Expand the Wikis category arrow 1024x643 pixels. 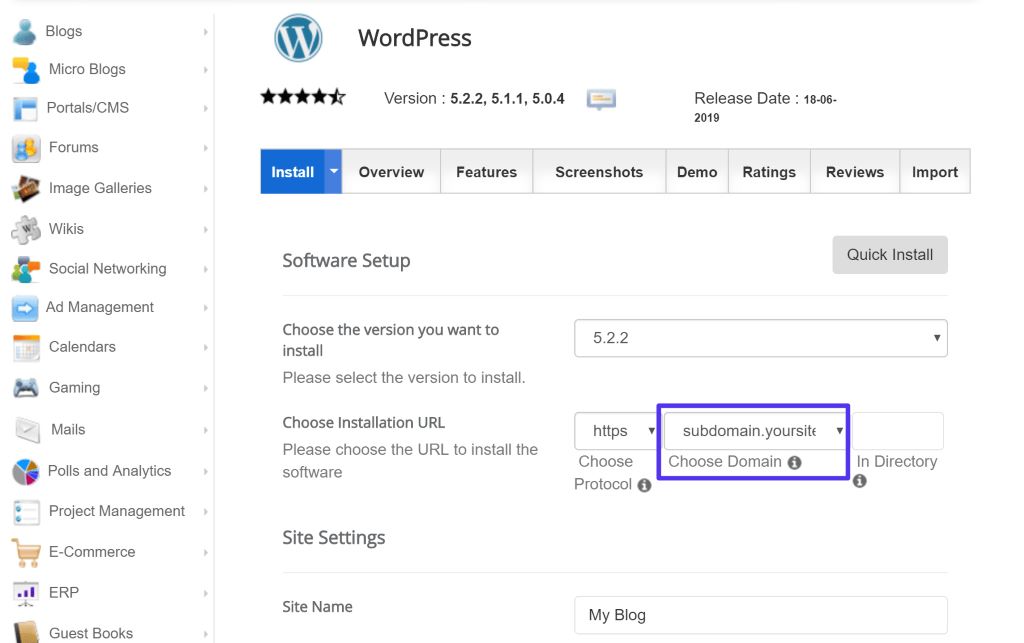coord(206,230)
